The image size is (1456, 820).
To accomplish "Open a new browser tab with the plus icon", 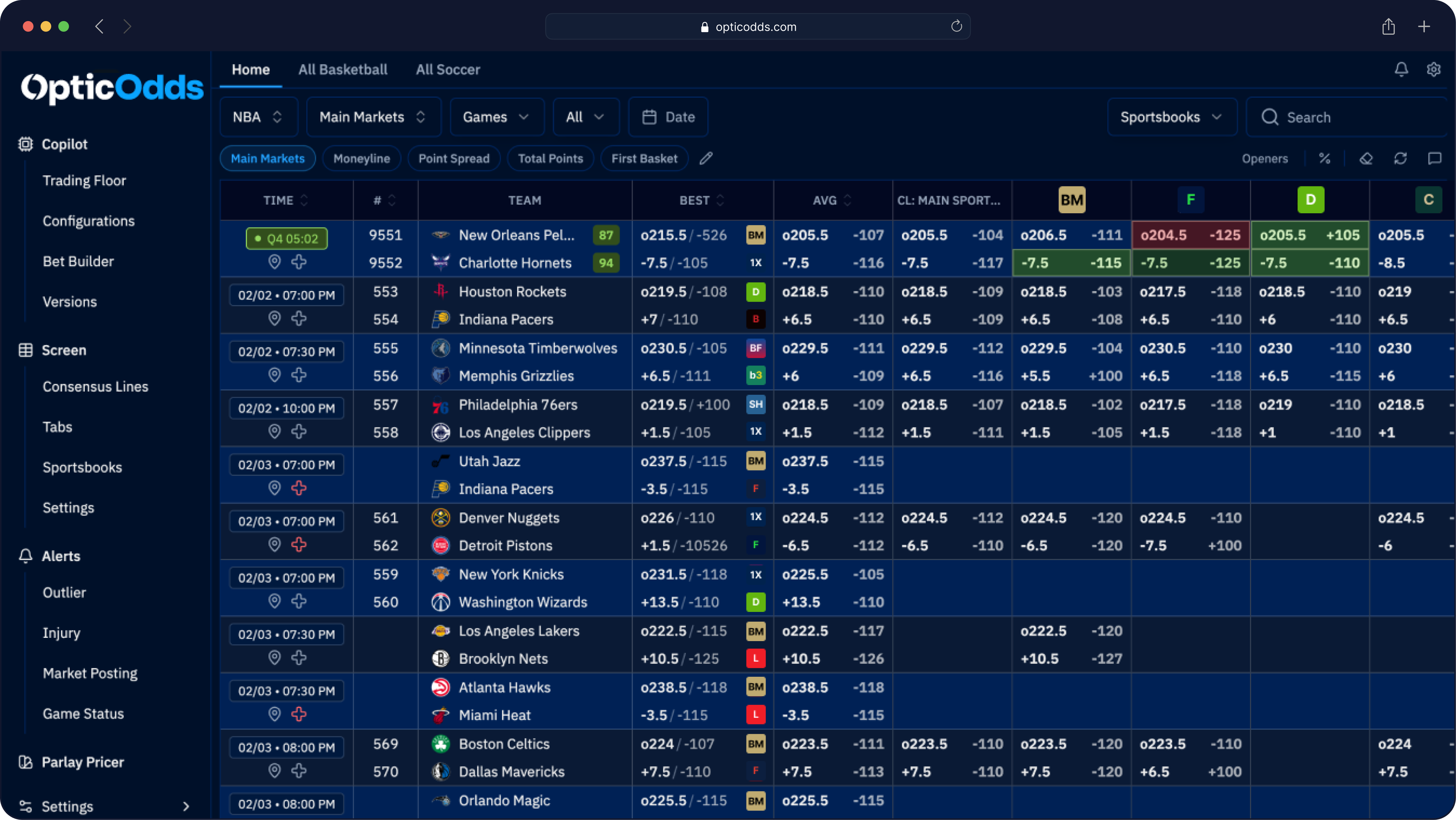I will pos(1424,27).
